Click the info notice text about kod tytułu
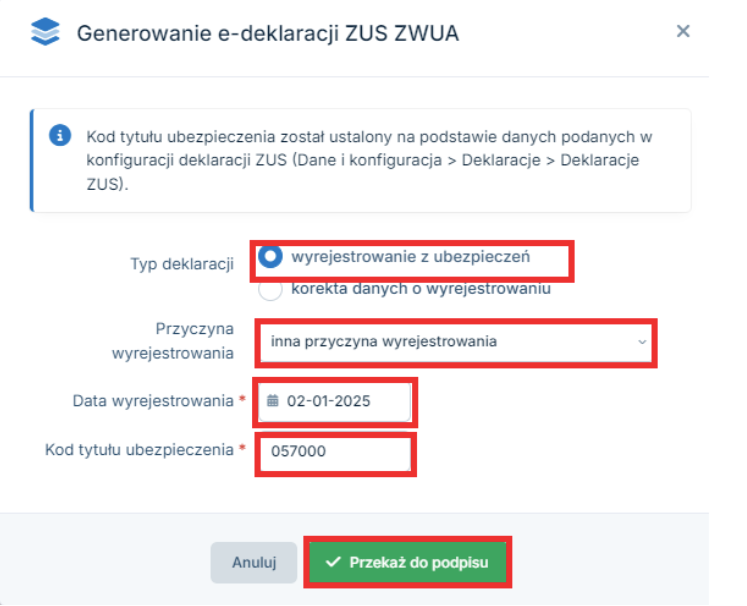The width and height of the screenshot is (747, 606). pyautogui.click(x=369, y=161)
